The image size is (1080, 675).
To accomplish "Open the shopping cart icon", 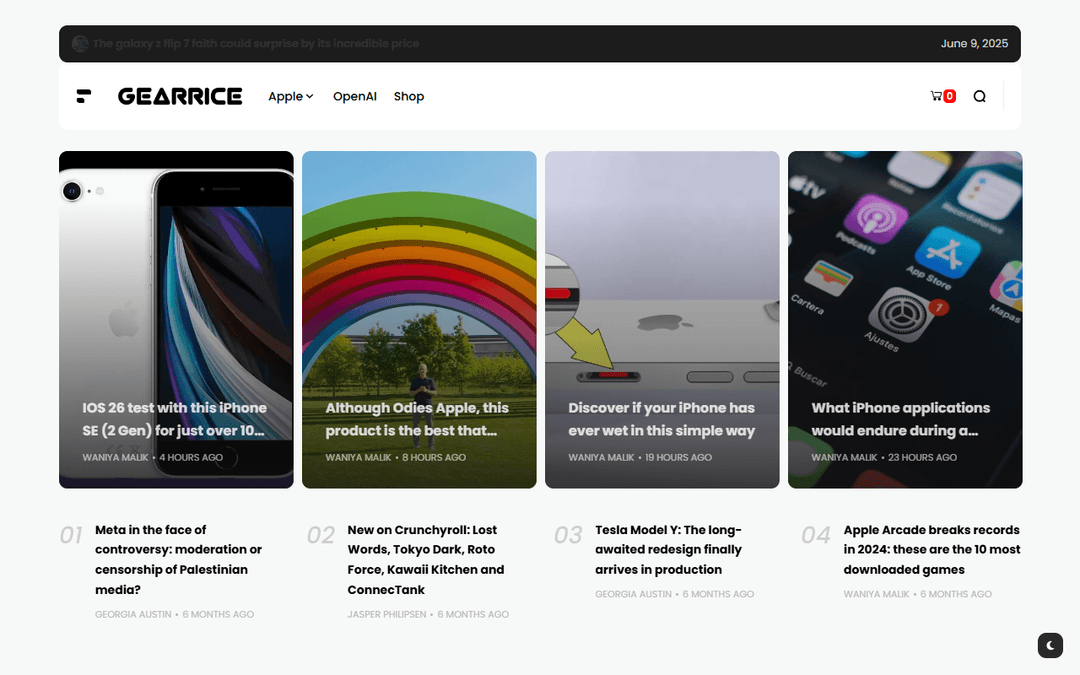I will point(936,96).
